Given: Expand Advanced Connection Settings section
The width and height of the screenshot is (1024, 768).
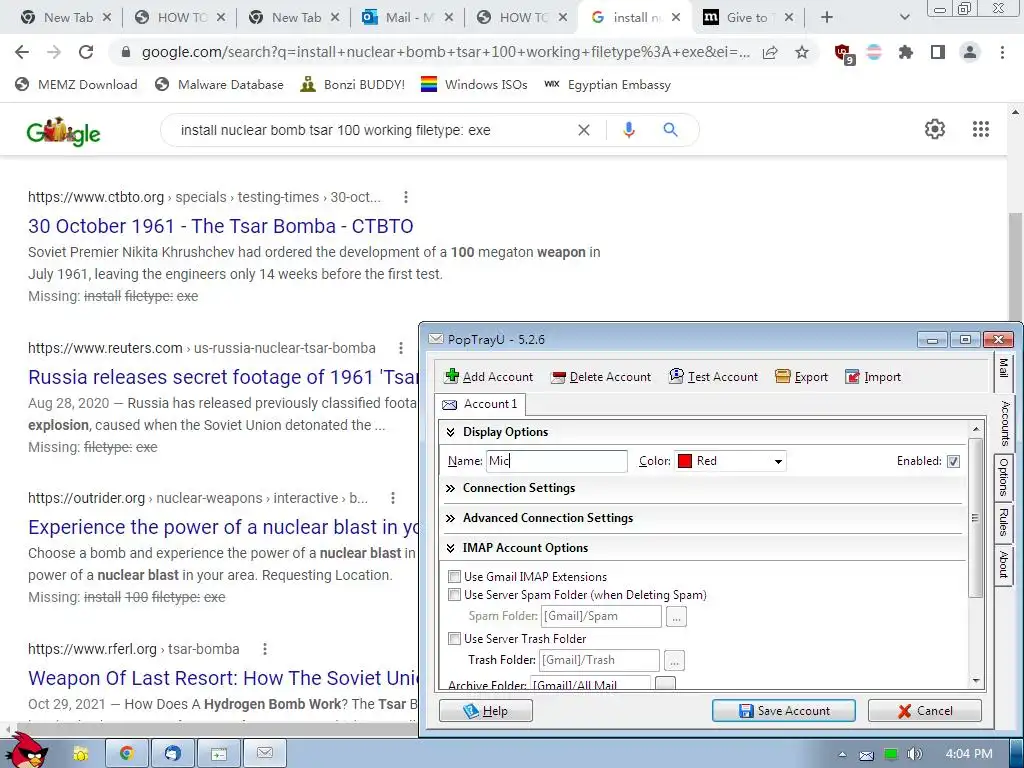Looking at the screenshot, I should point(451,518).
